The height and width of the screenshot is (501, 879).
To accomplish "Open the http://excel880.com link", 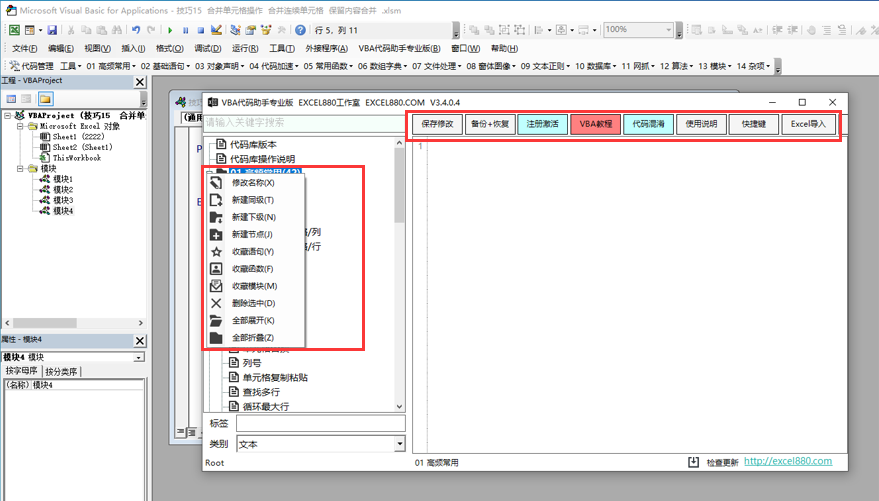I will coord(788,461).
